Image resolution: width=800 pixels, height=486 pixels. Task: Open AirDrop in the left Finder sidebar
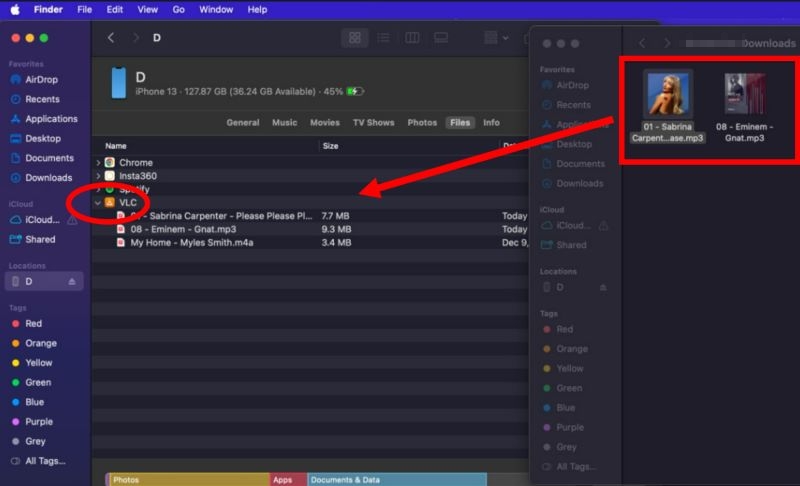click(x=41, y=80)
